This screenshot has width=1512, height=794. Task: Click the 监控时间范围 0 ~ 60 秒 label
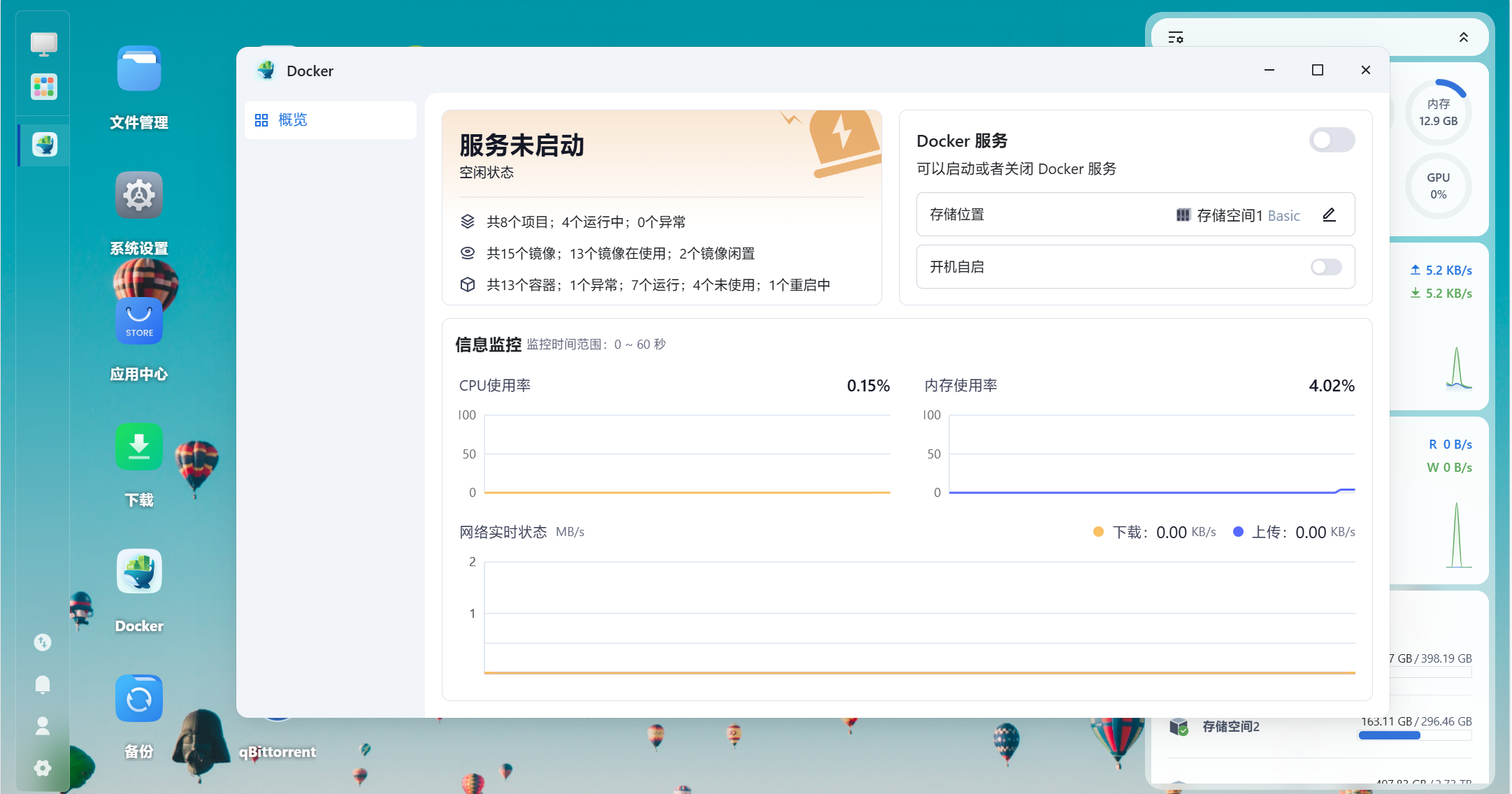pyautogui.click(x=596, y=345)
